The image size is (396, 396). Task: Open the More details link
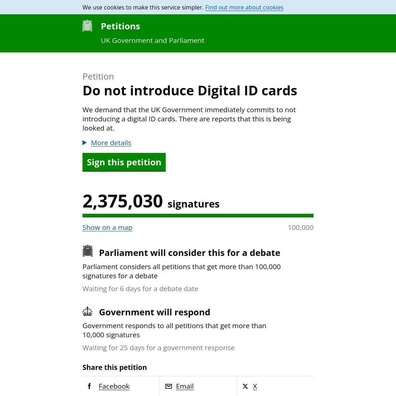[x=111, y=143]
